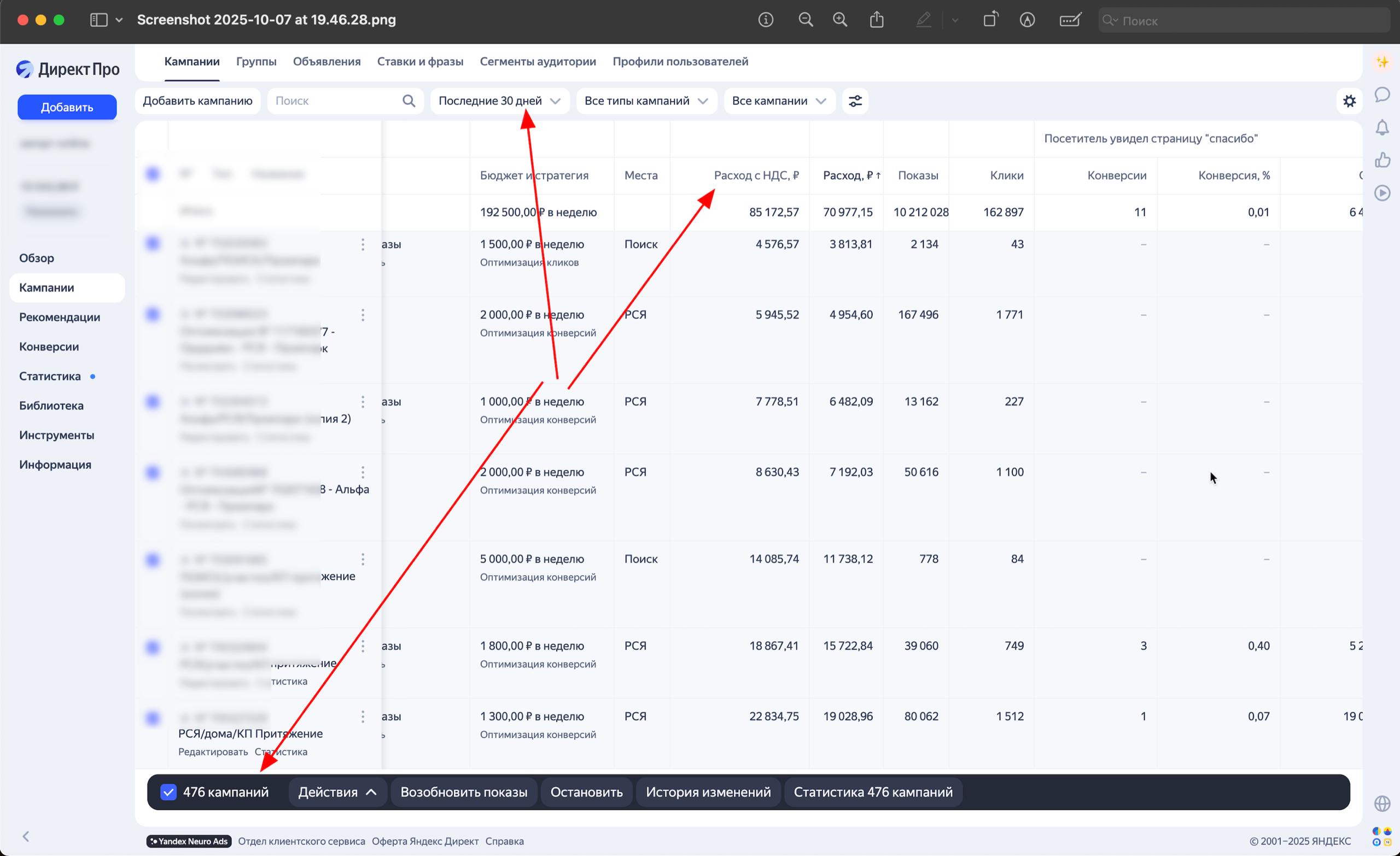
Task: Open Статистика in the left menu
Action: point(50,376)
